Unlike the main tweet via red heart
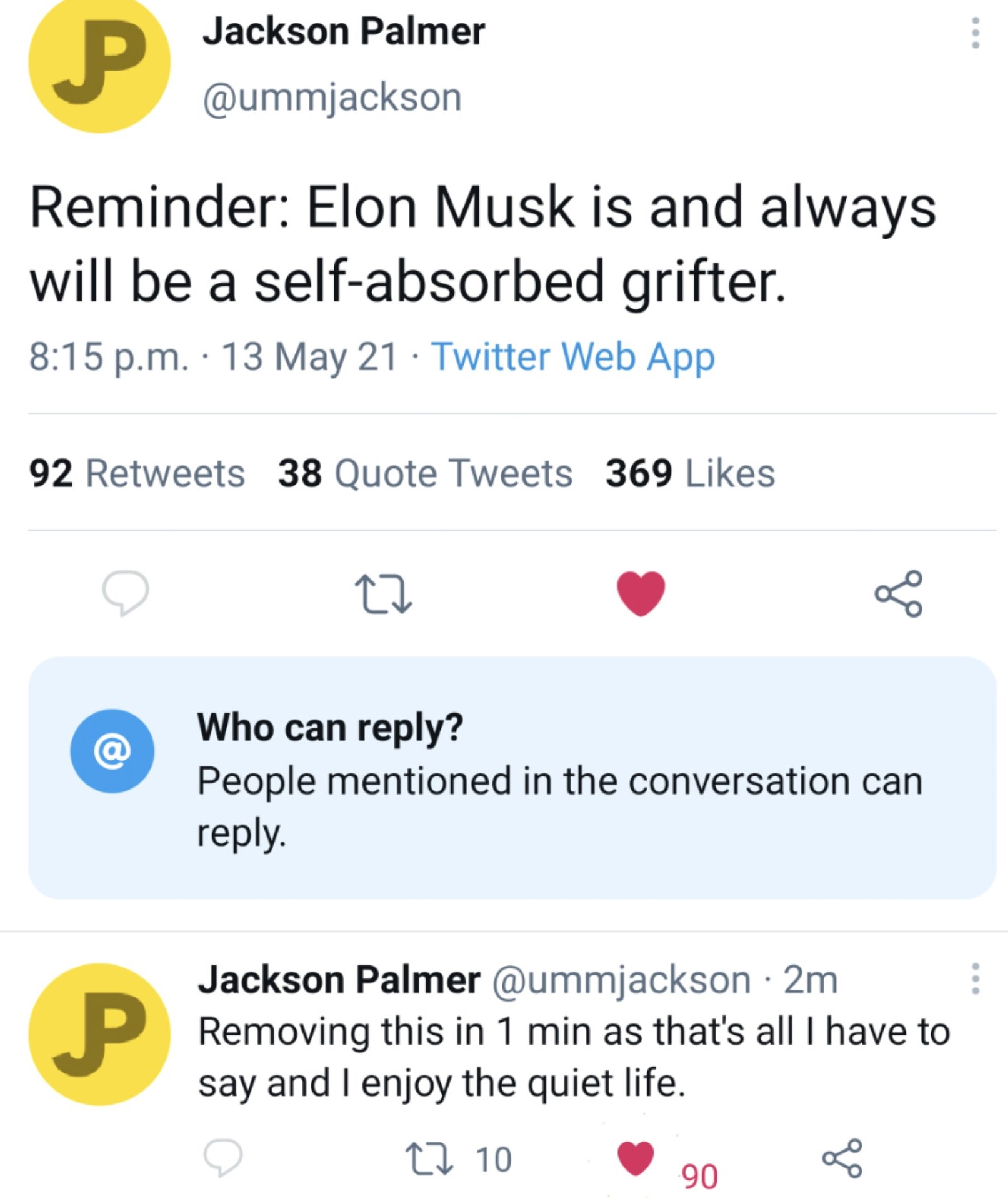1008x1201 pixels. coord(641,593)
